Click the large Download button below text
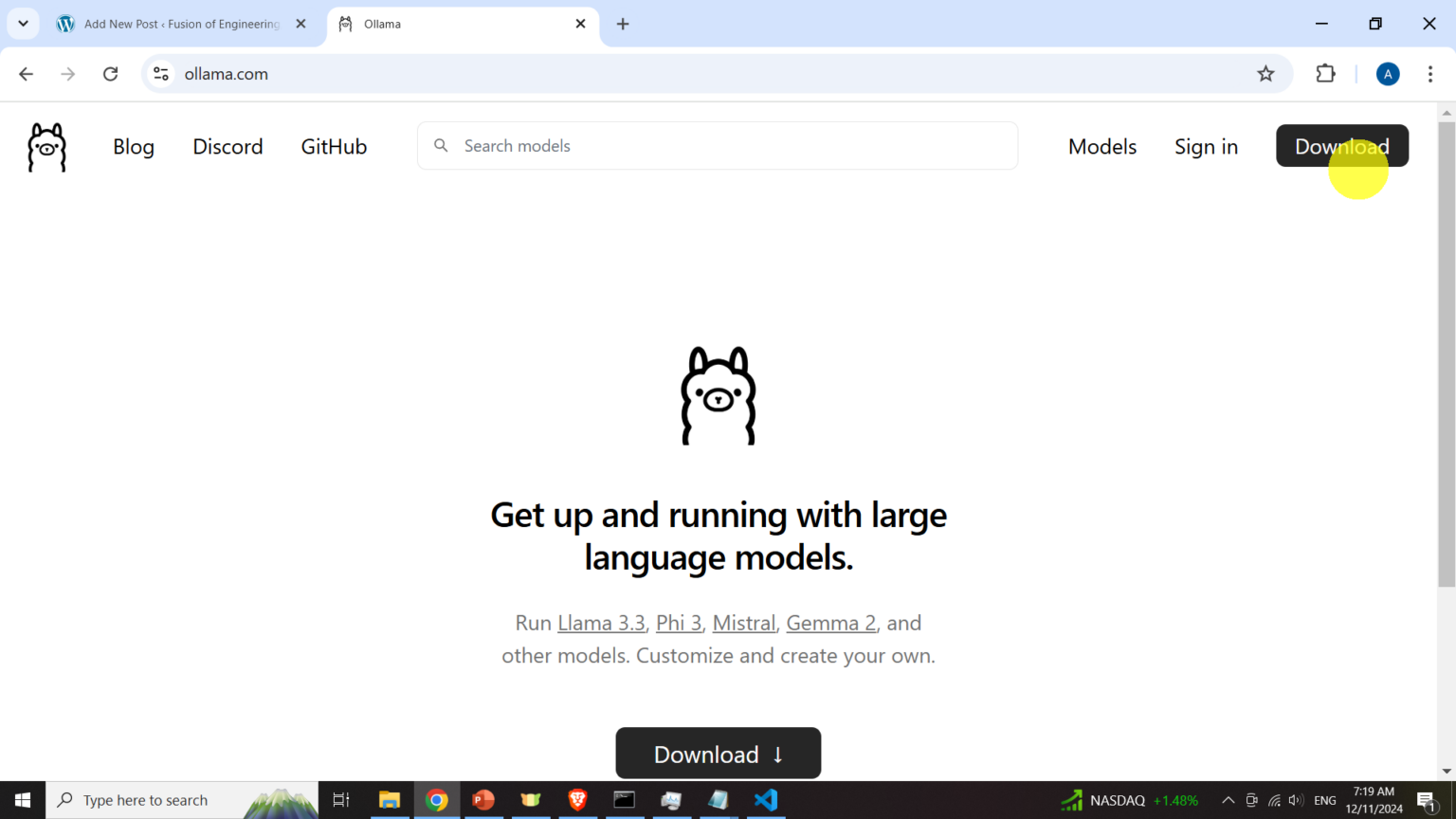Viewport: 1456px width, 819px height. [719, 754]
